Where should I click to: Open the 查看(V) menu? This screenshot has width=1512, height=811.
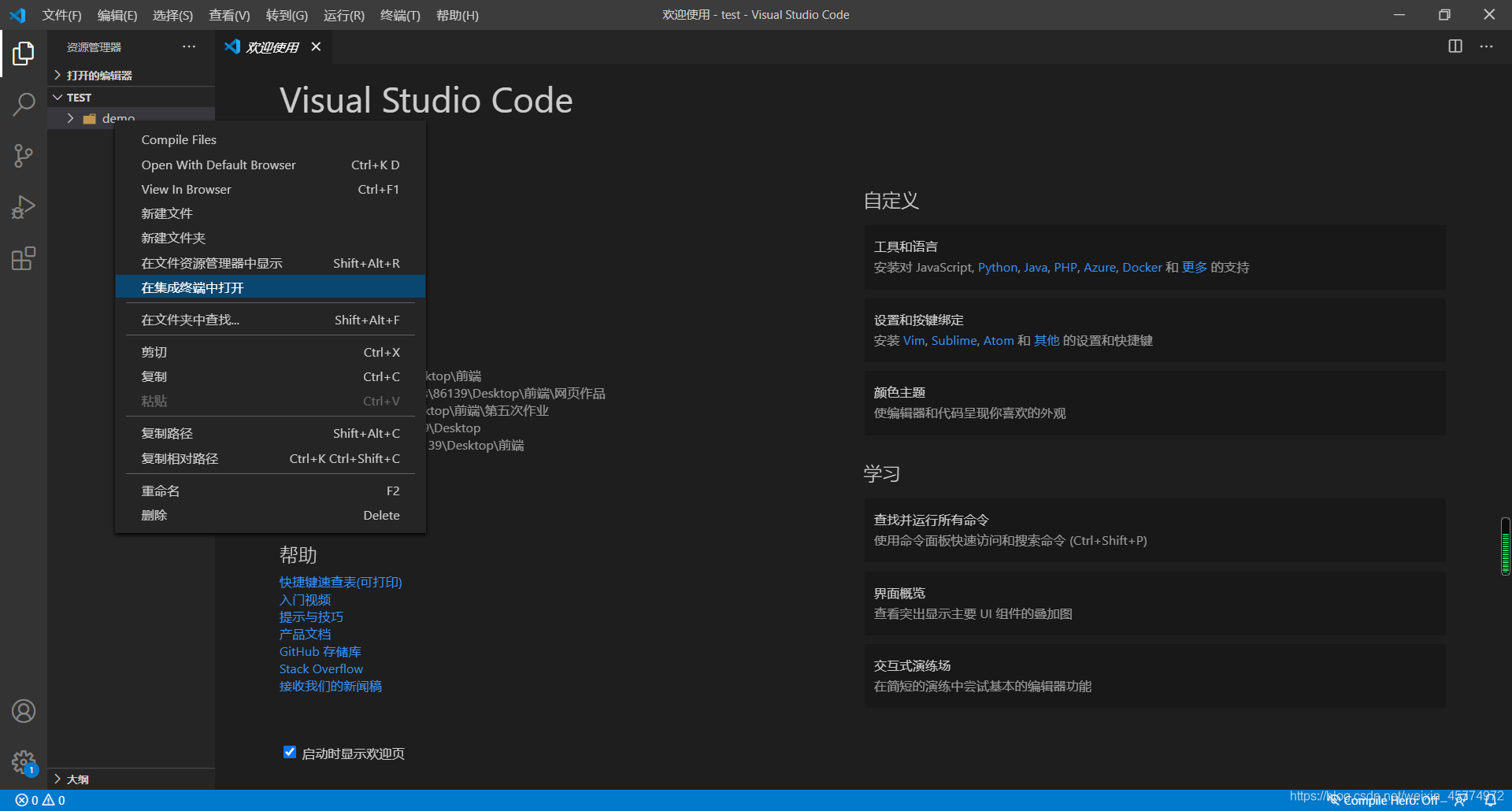tap(229, 15)
